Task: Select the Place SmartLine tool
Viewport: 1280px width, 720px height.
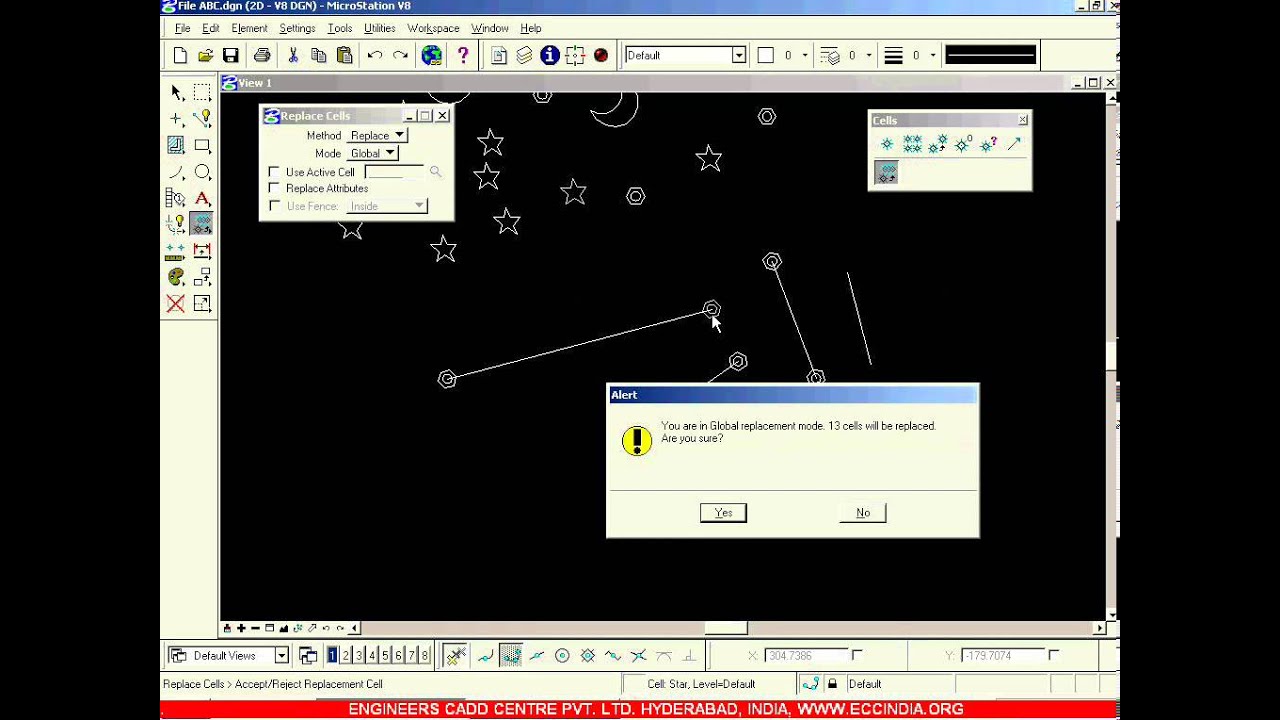Action: click(202, 119)
